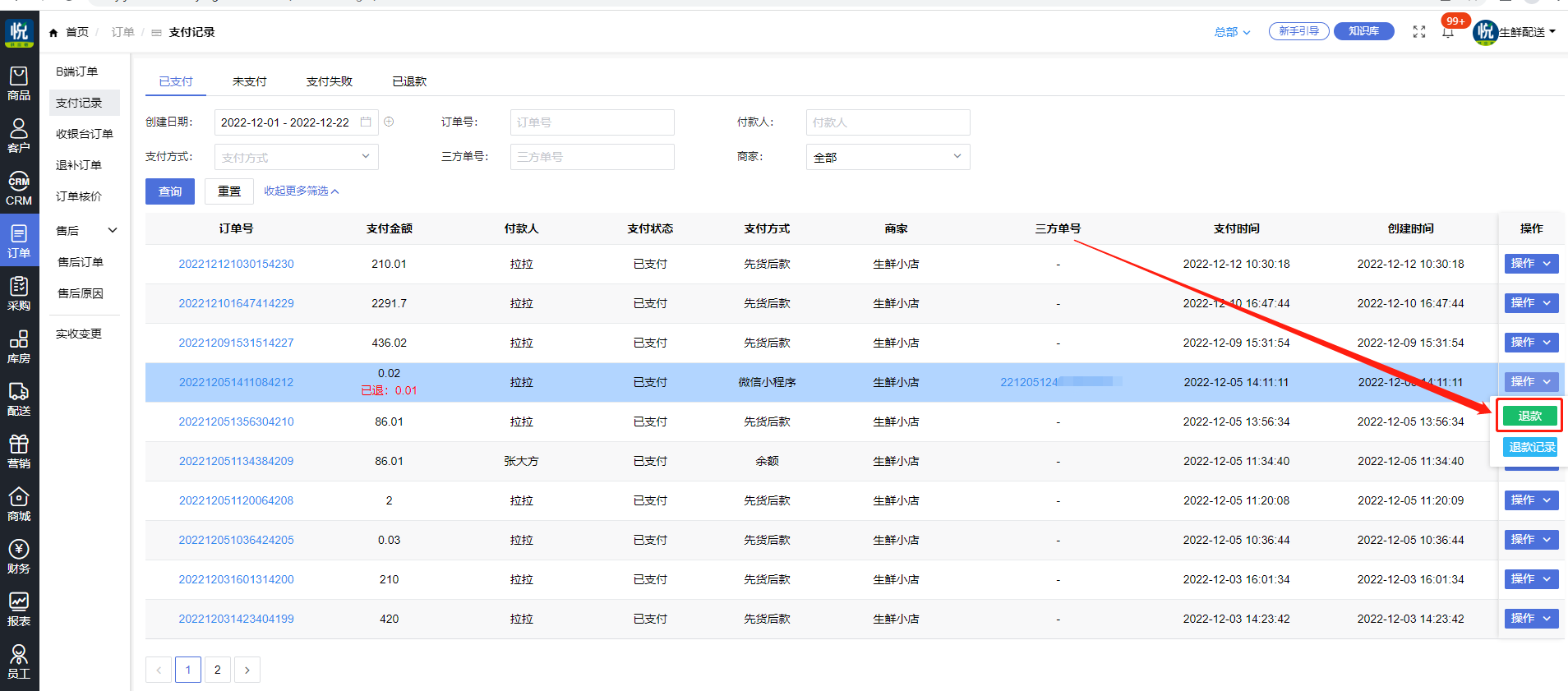Image resolution: width=1568 pixels, height=691 pixels.
Task: Click the 查询 button
Action: tap(170, 191)
